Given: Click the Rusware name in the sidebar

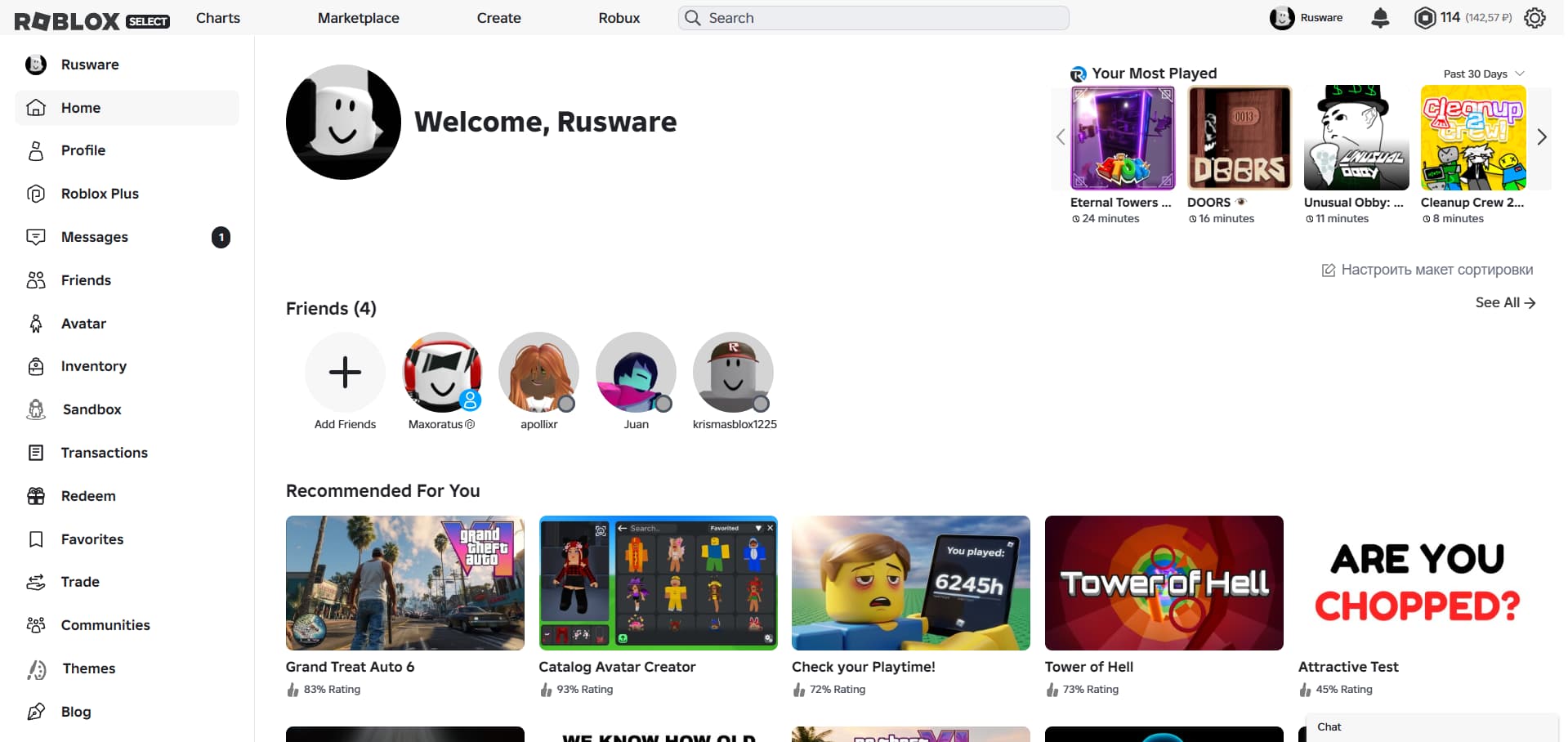Looking at the screenshot, I should click(90, 65).
